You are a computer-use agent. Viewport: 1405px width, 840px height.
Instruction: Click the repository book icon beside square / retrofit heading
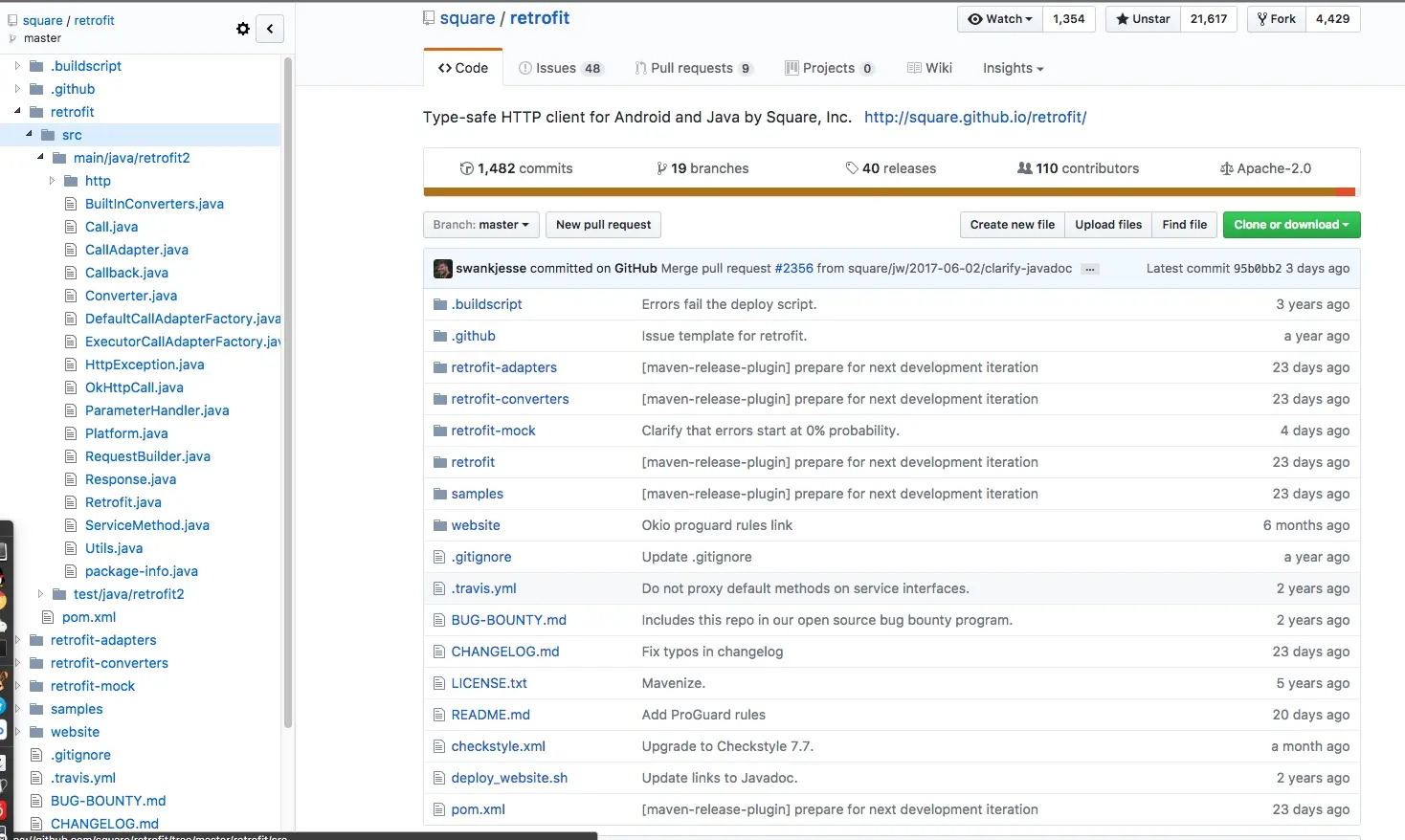(429, 18)
